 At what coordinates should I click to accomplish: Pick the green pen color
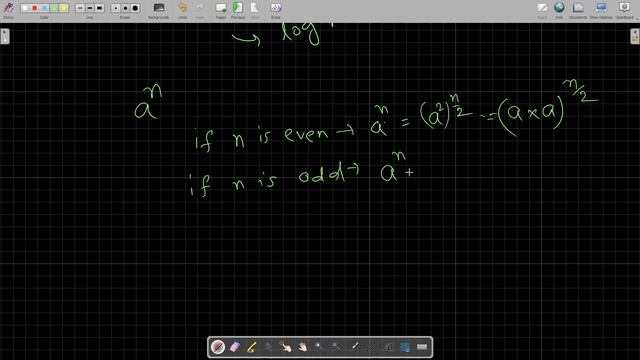(54, 8)
